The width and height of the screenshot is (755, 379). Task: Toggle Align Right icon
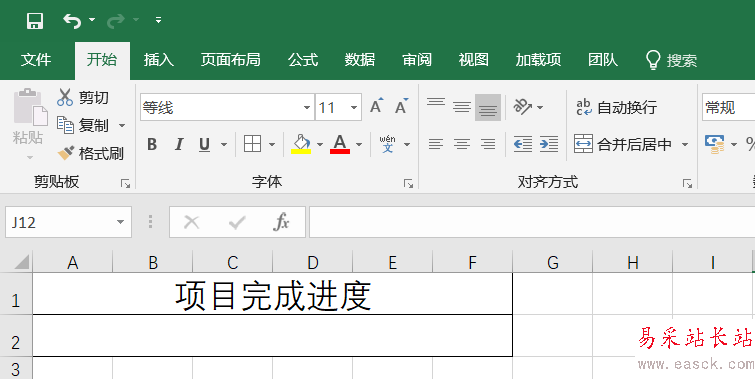click(488, 144)
